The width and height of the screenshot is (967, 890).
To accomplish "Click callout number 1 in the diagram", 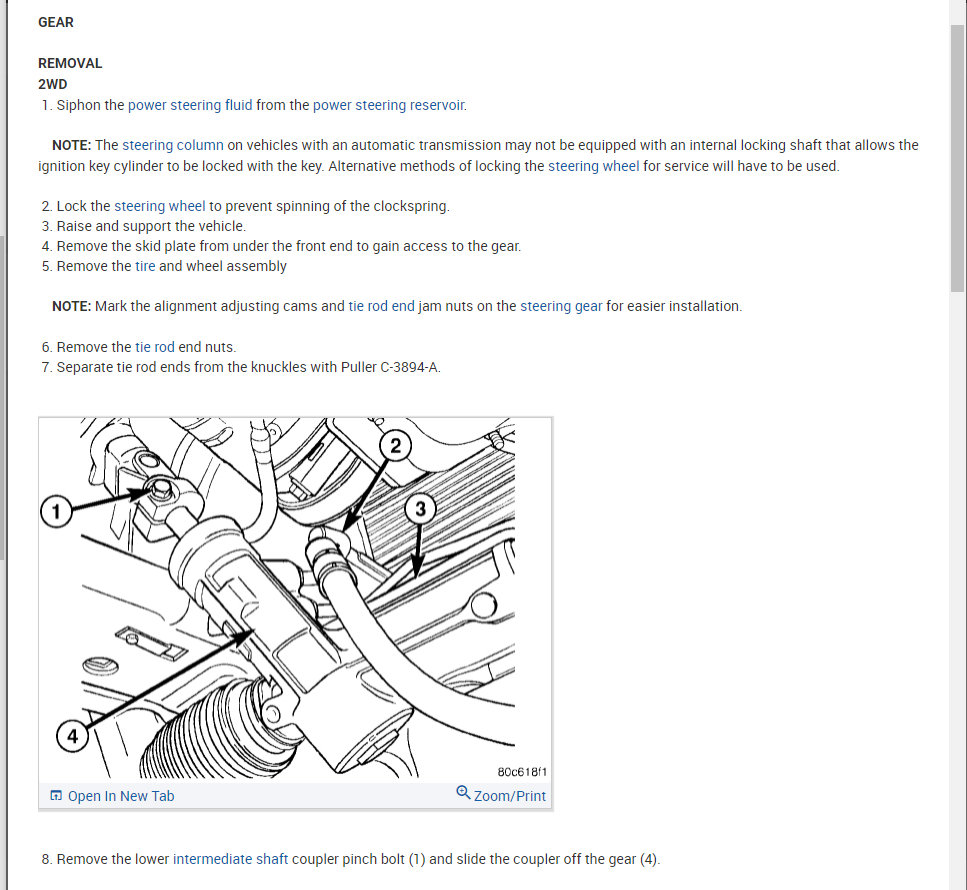I will pos(56,511).
